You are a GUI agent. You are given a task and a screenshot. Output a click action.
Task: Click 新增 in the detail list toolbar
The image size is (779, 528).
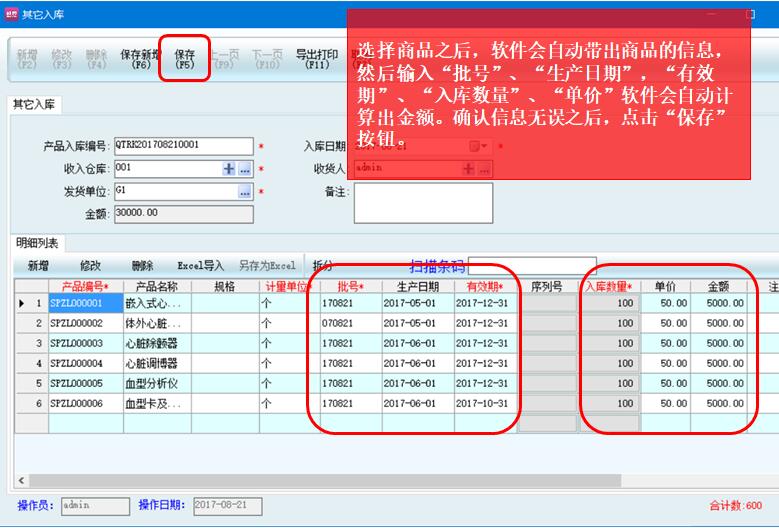[x=38, y=266]
